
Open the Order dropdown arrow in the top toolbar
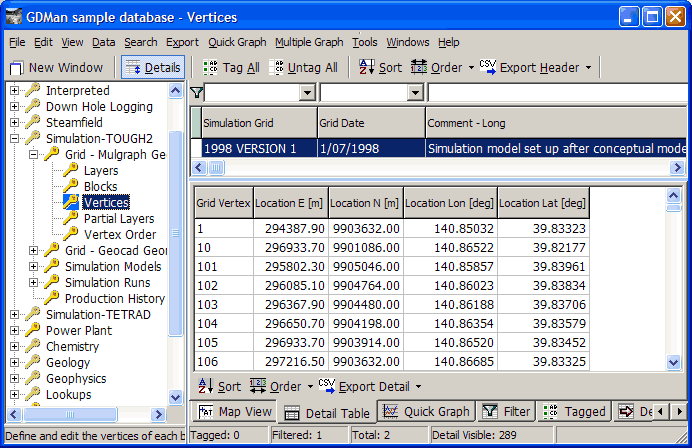pos(471,68)
